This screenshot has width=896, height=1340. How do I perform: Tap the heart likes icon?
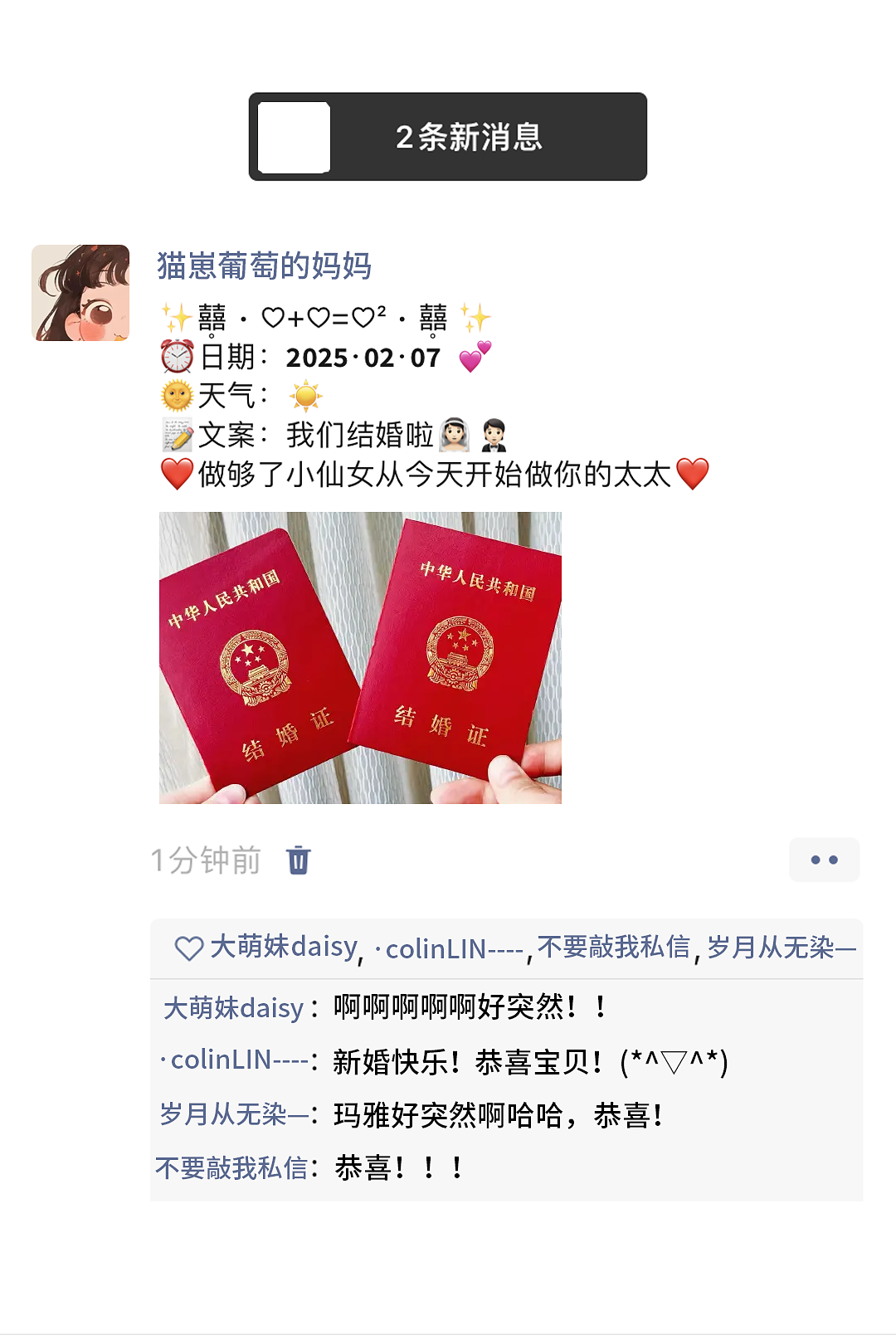coord(189,948)
